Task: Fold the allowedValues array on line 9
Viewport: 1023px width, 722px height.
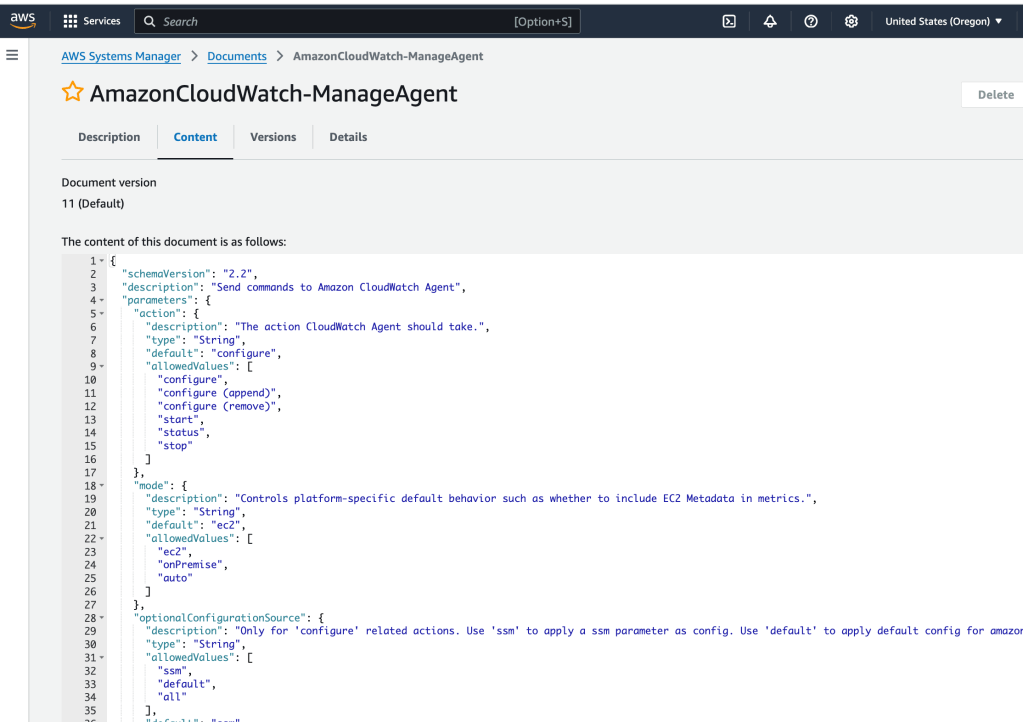Action: [x=102, y=367]
